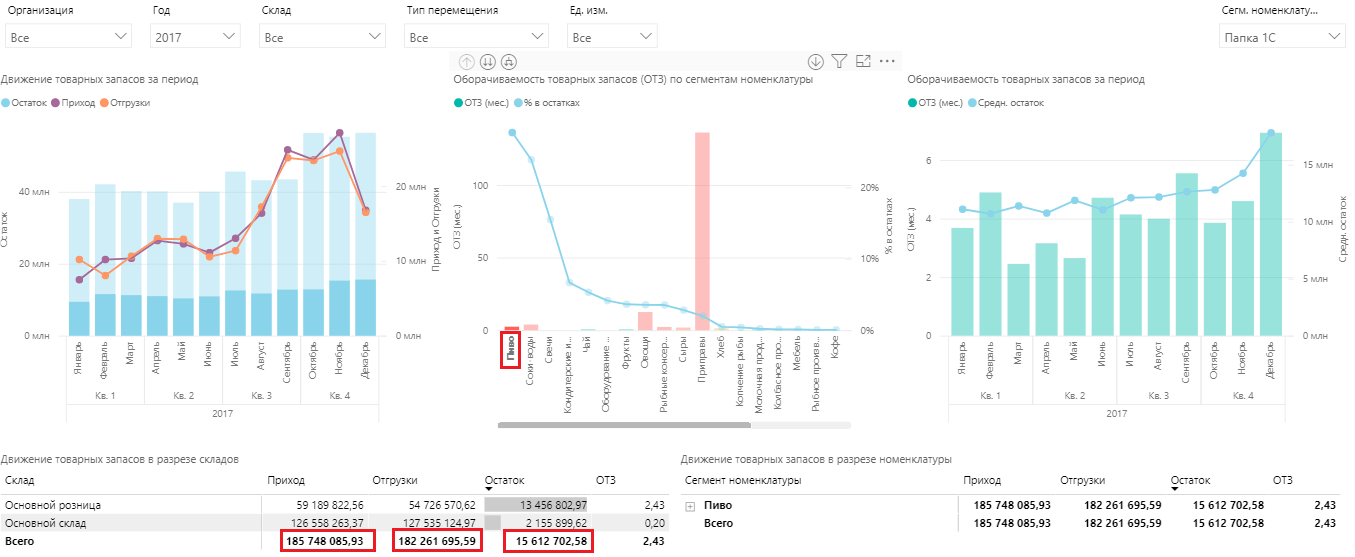Screen dimensions: 1355x557
Task: Open the visual filter funnel icon
Action: point(839,61)
